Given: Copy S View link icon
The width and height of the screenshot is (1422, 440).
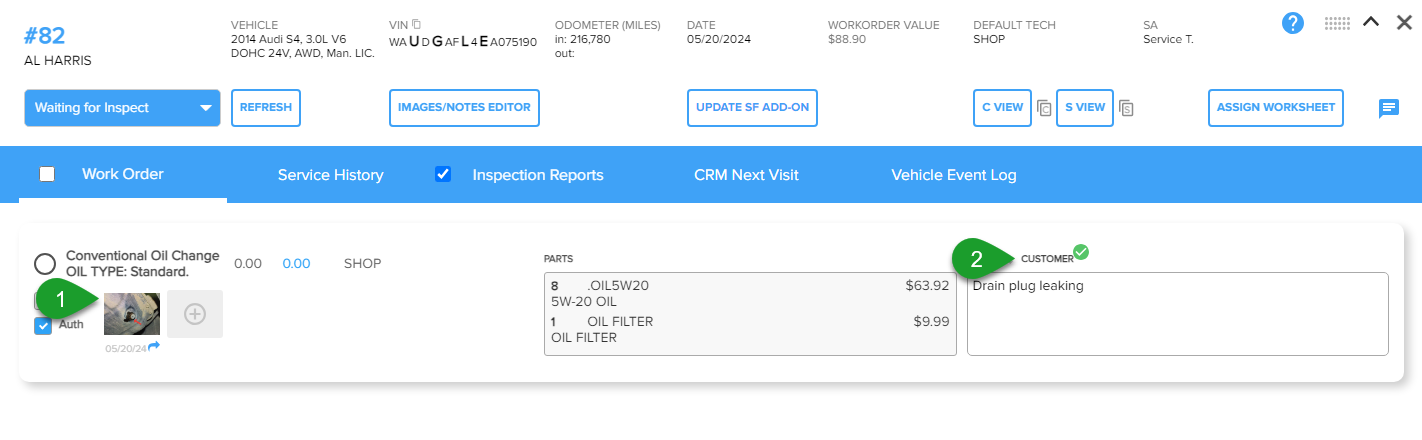Looking at the screenshot, I should click(1125, 108).
